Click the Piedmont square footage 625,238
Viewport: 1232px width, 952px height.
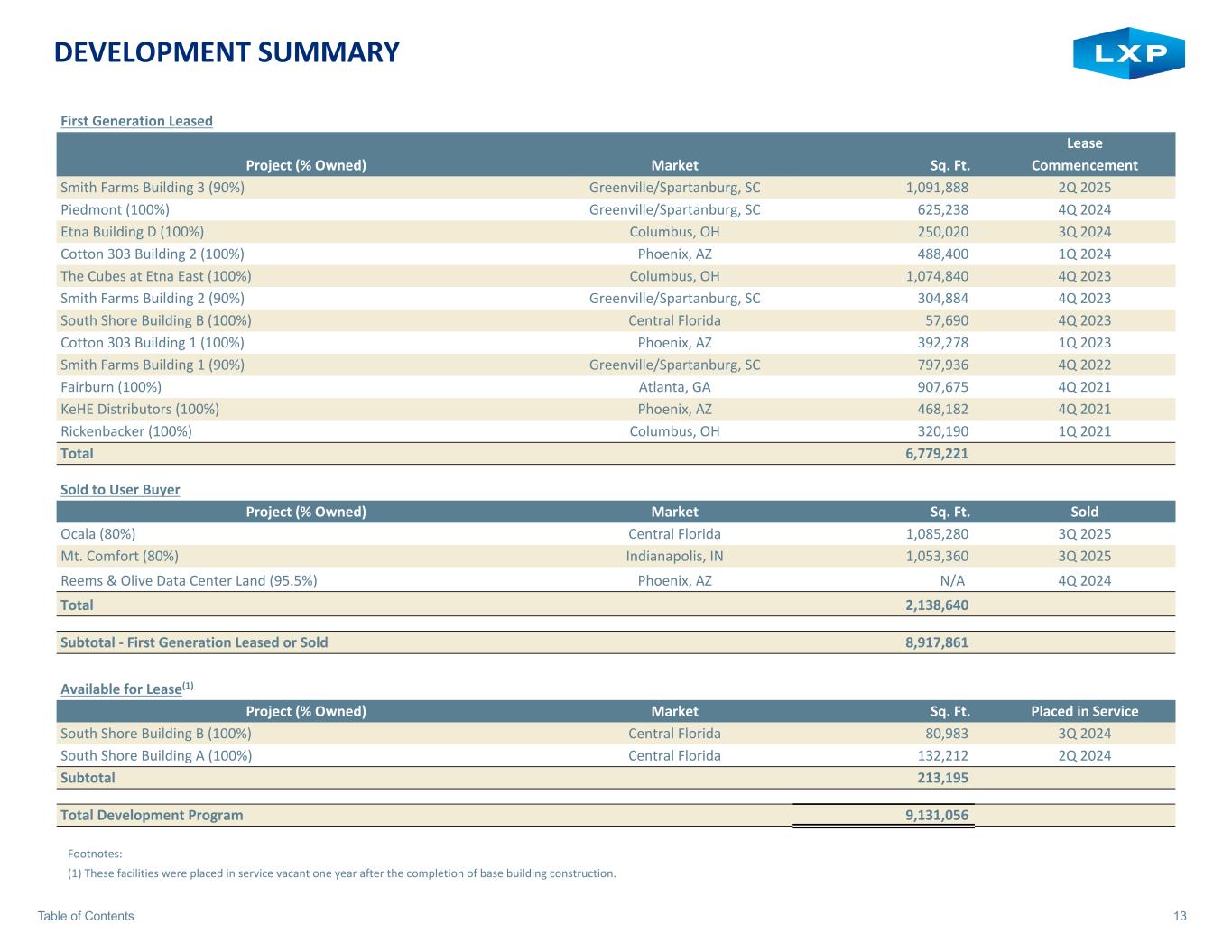coord(942,209)
